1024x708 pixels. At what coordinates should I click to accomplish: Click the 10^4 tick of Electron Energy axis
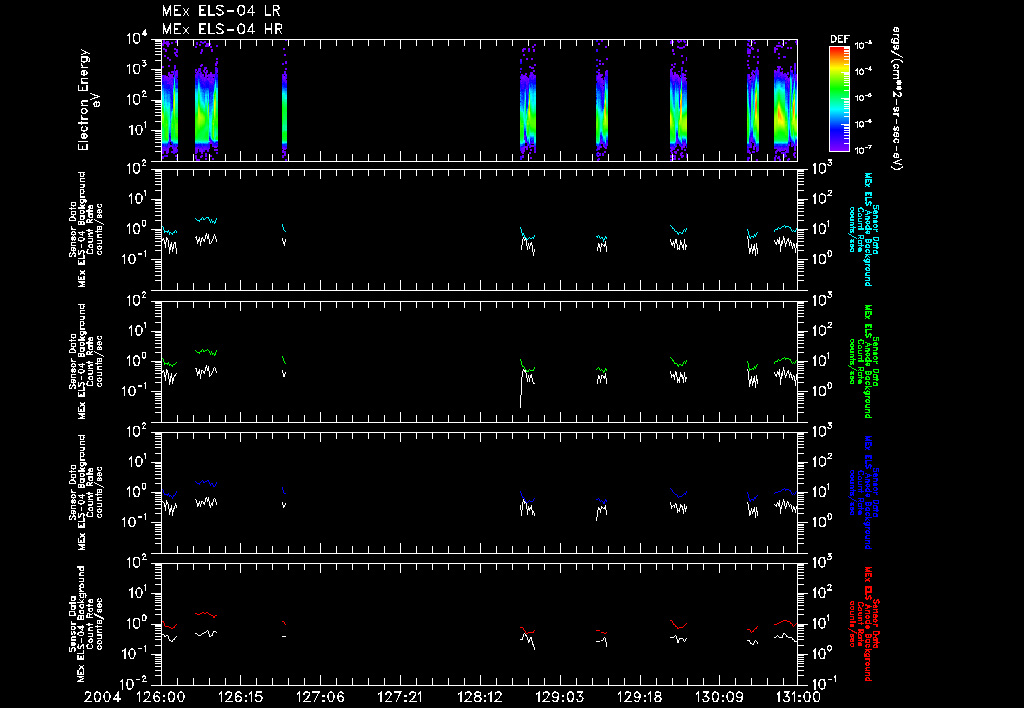[x=138, y=39]
